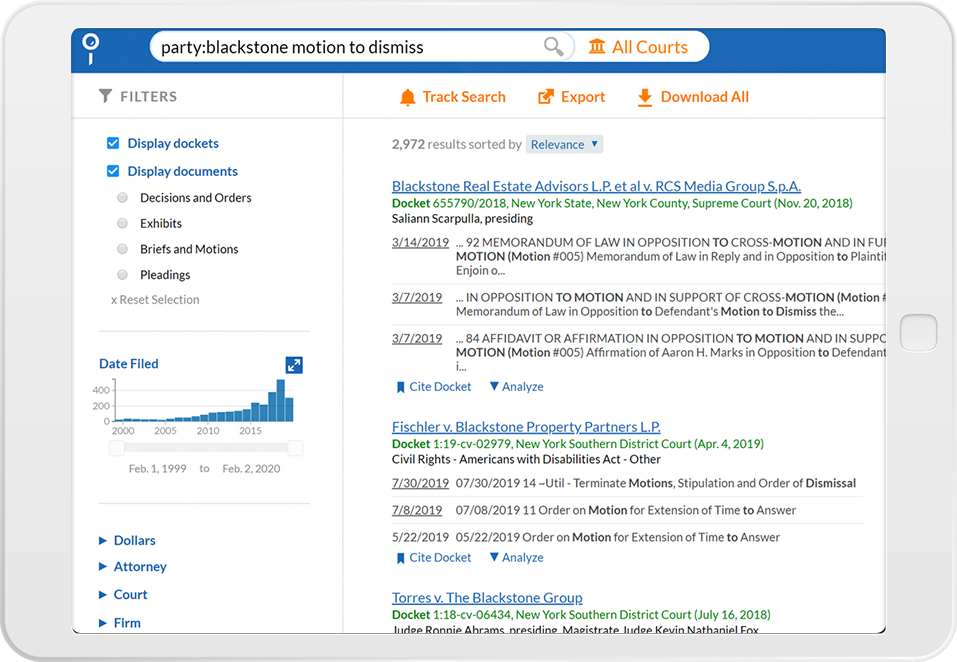Select the app logo in the top corner
This screenshot has width=957, height=662.
pyautogui.click(x=91, y=46)
